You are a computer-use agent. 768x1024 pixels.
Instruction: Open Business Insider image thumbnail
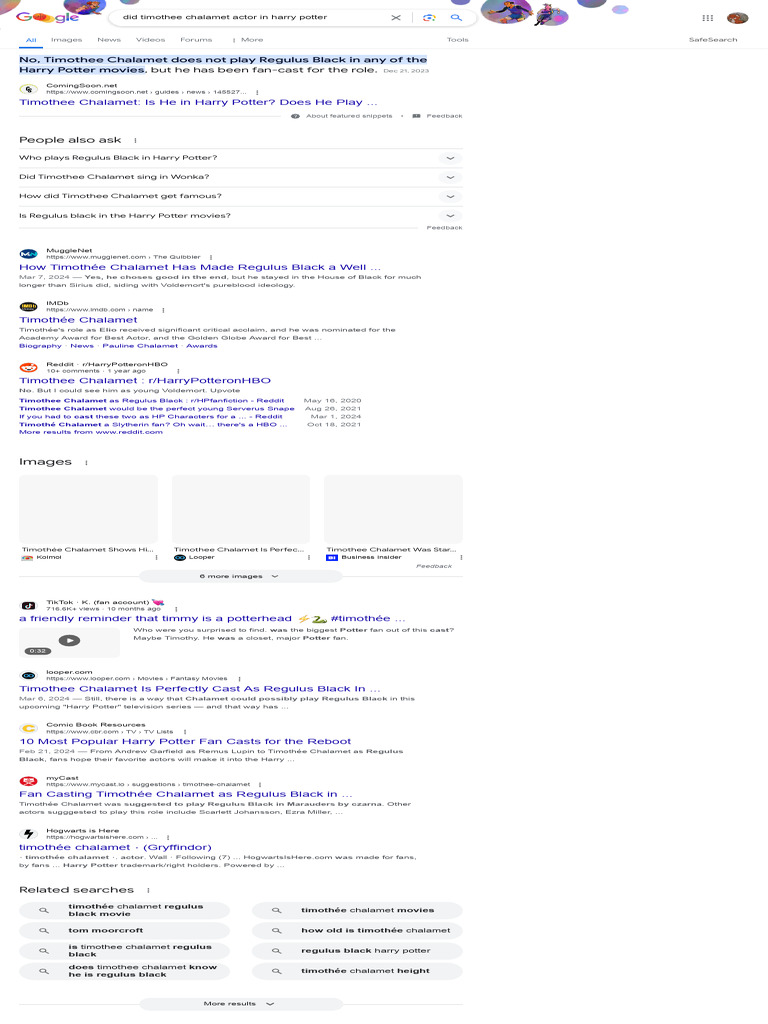point(393,509)
